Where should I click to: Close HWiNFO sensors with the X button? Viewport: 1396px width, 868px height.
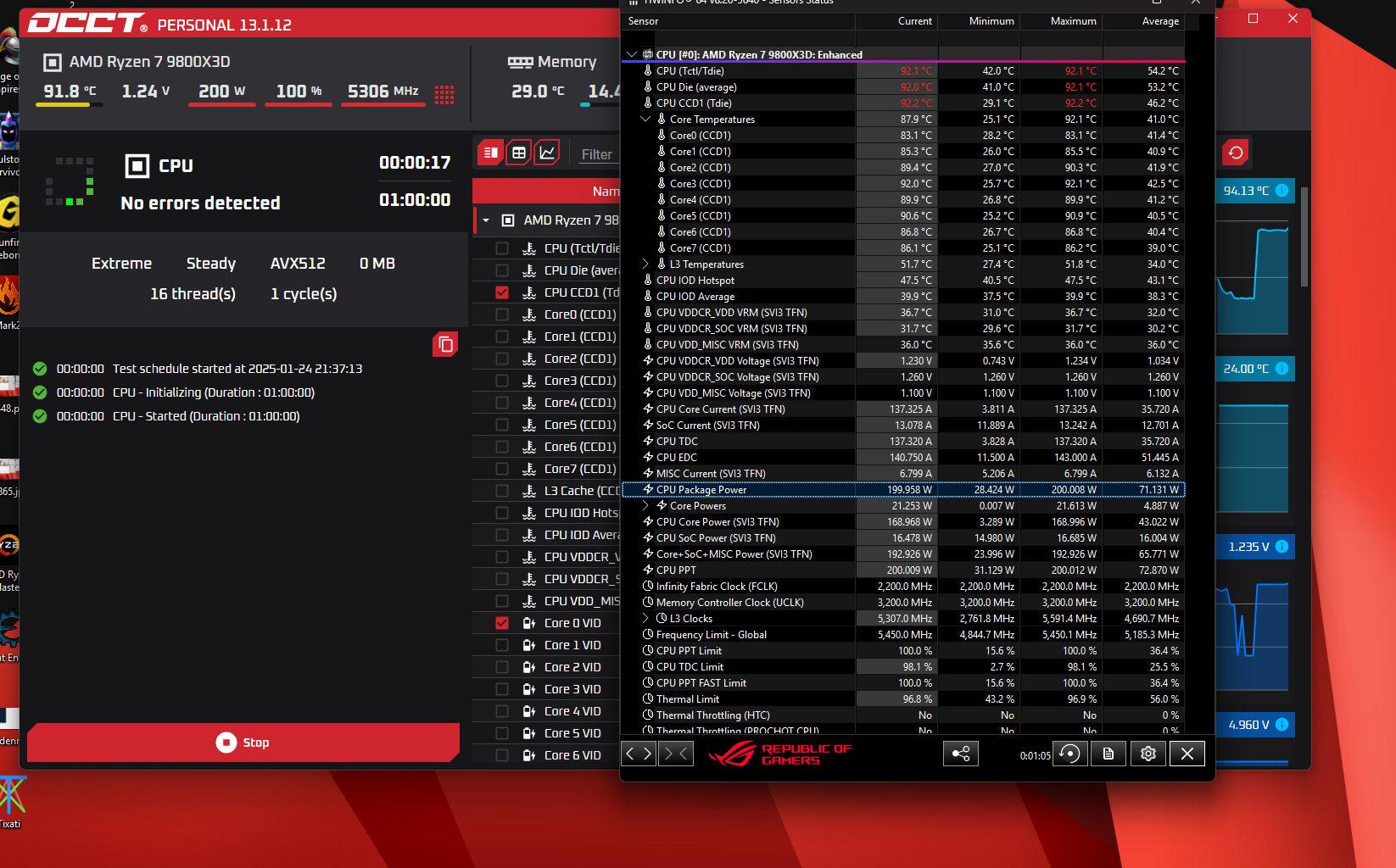coord(1187,754)
